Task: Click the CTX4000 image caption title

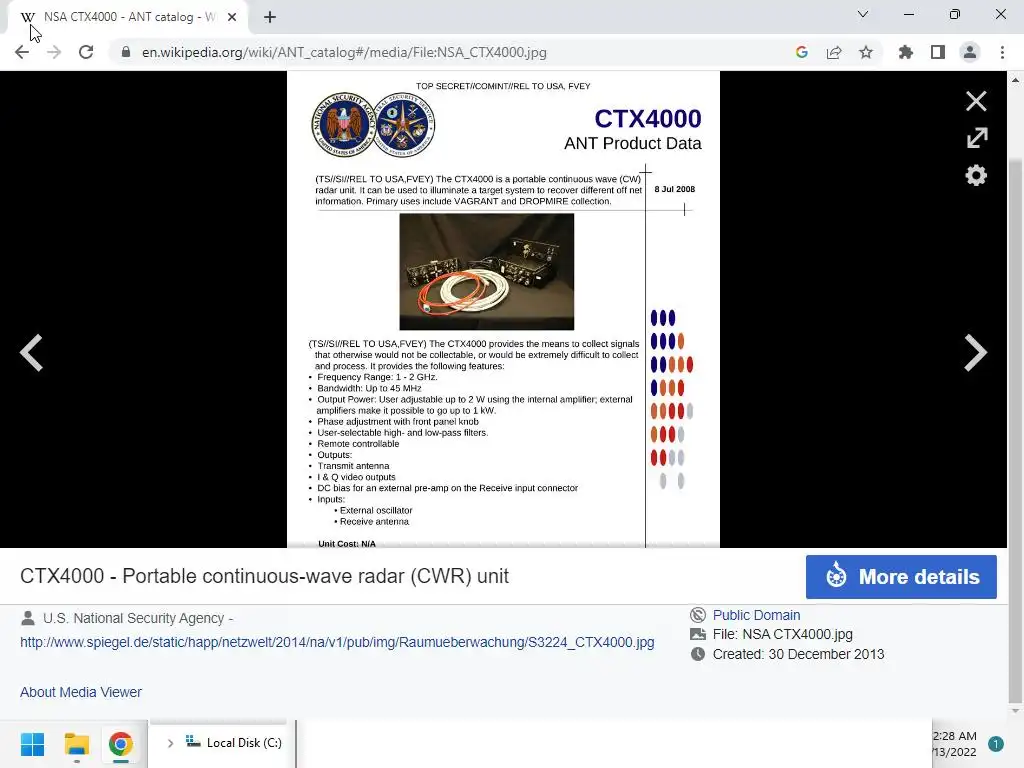Action: [x=264, y=576]
